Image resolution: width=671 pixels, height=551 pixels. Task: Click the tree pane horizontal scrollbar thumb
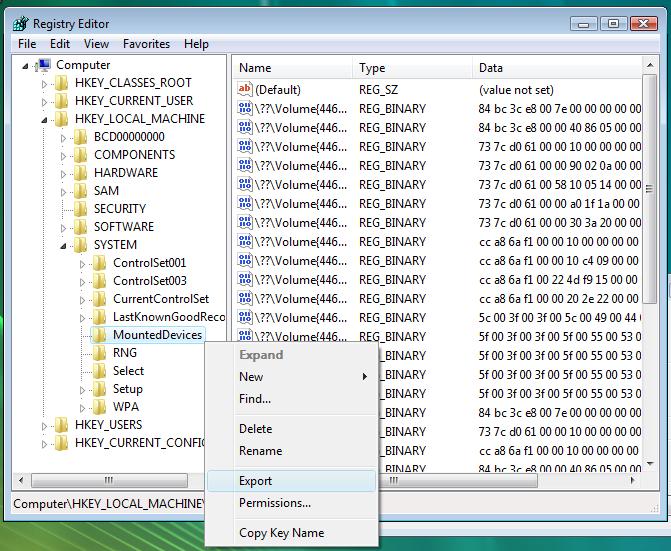point(109,480)
